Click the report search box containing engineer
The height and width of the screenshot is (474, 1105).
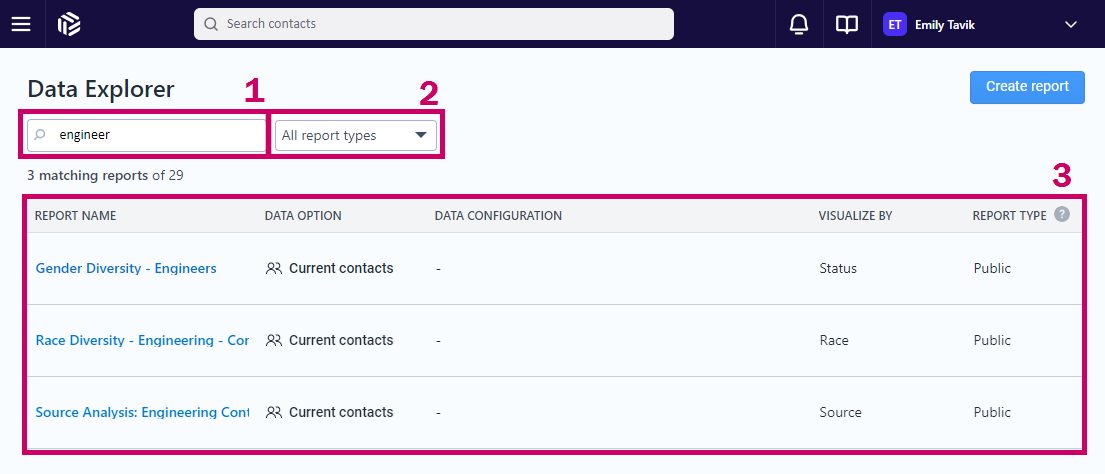point(146,135)
